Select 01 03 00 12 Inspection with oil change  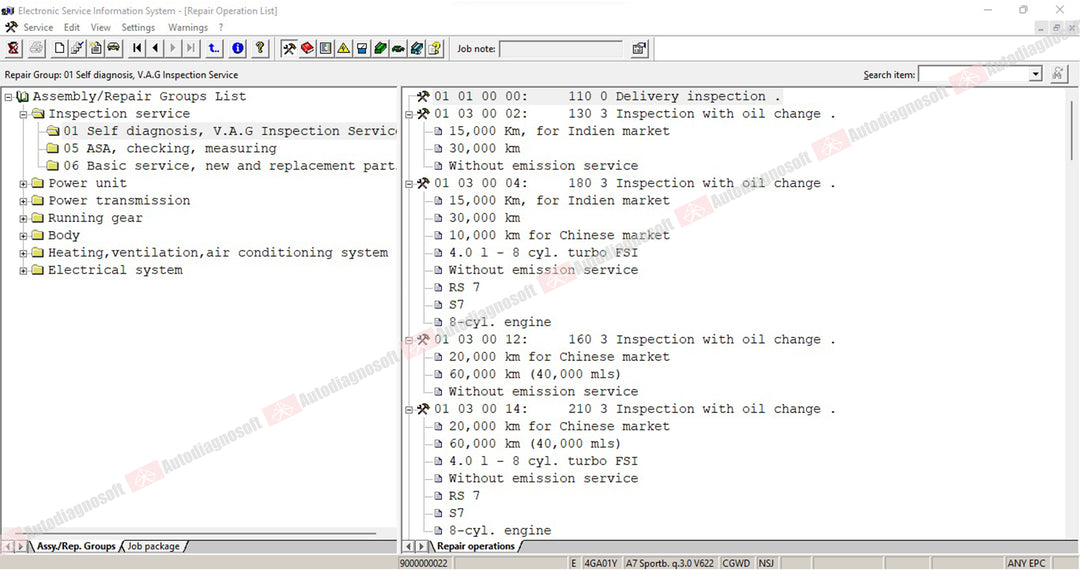[634, 340]
